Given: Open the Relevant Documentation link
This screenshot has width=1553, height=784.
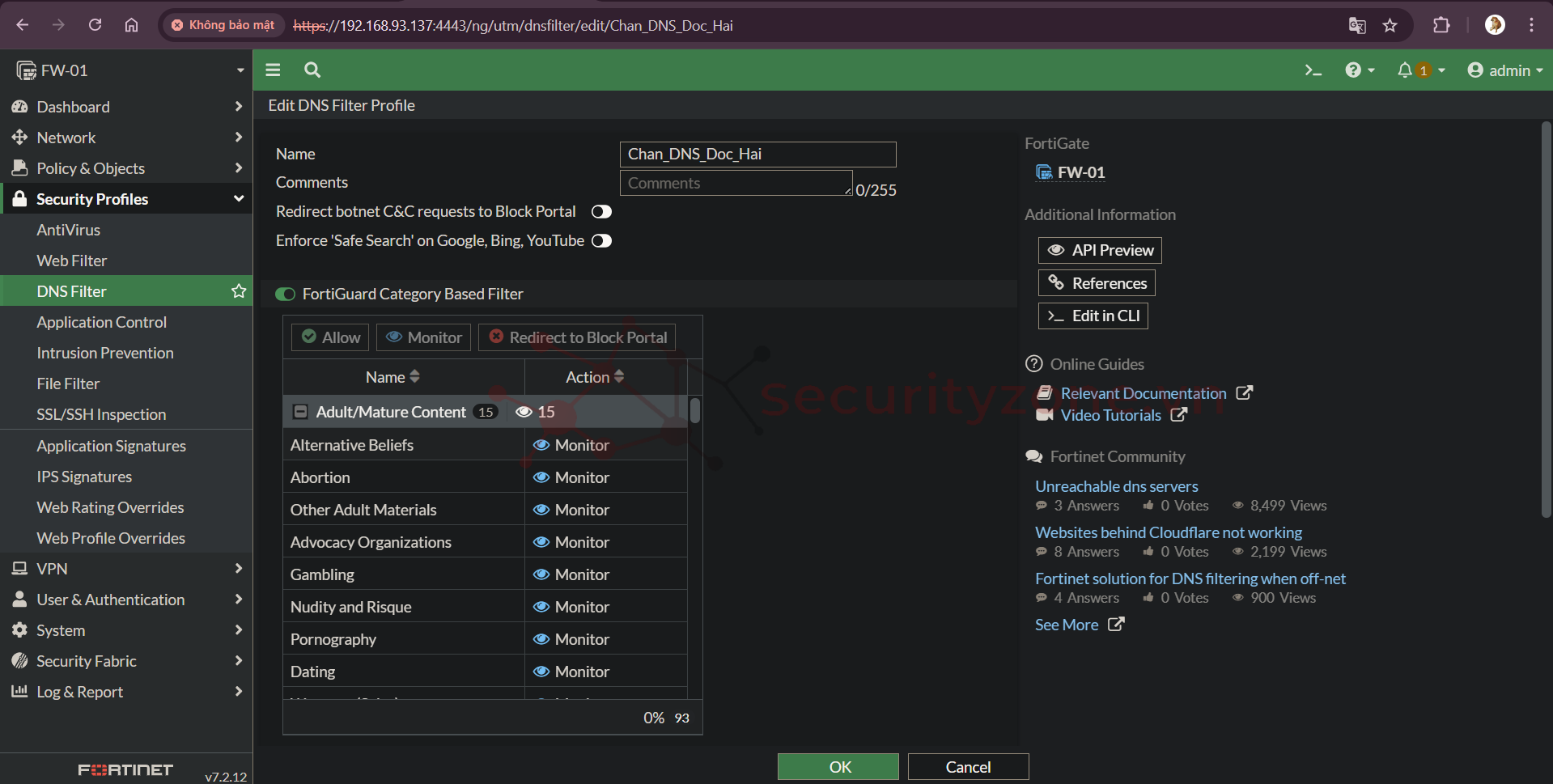Looking at the screenshot, I should (x=1143, y=393).
